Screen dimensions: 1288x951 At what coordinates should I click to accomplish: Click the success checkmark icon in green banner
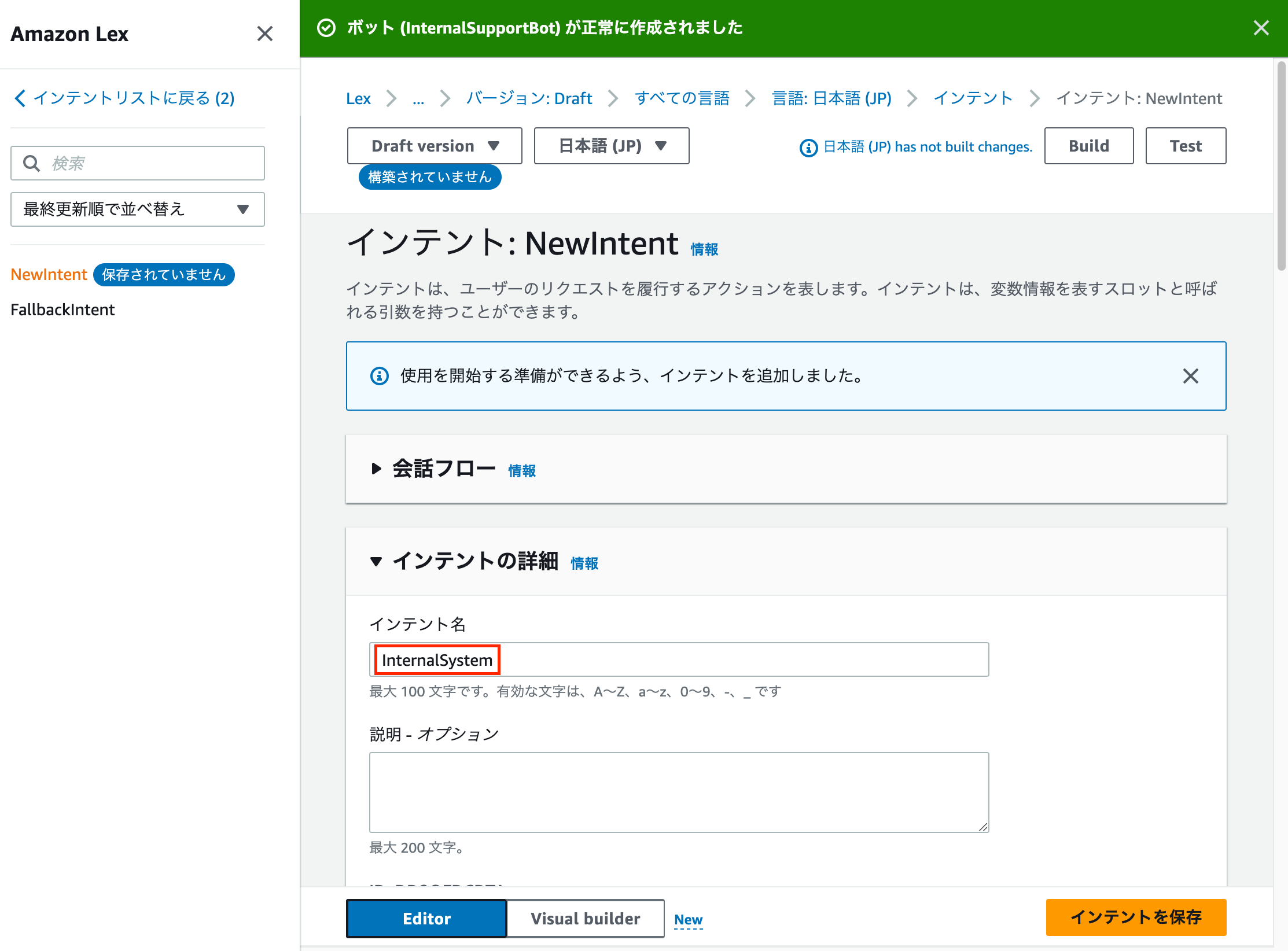326,28
